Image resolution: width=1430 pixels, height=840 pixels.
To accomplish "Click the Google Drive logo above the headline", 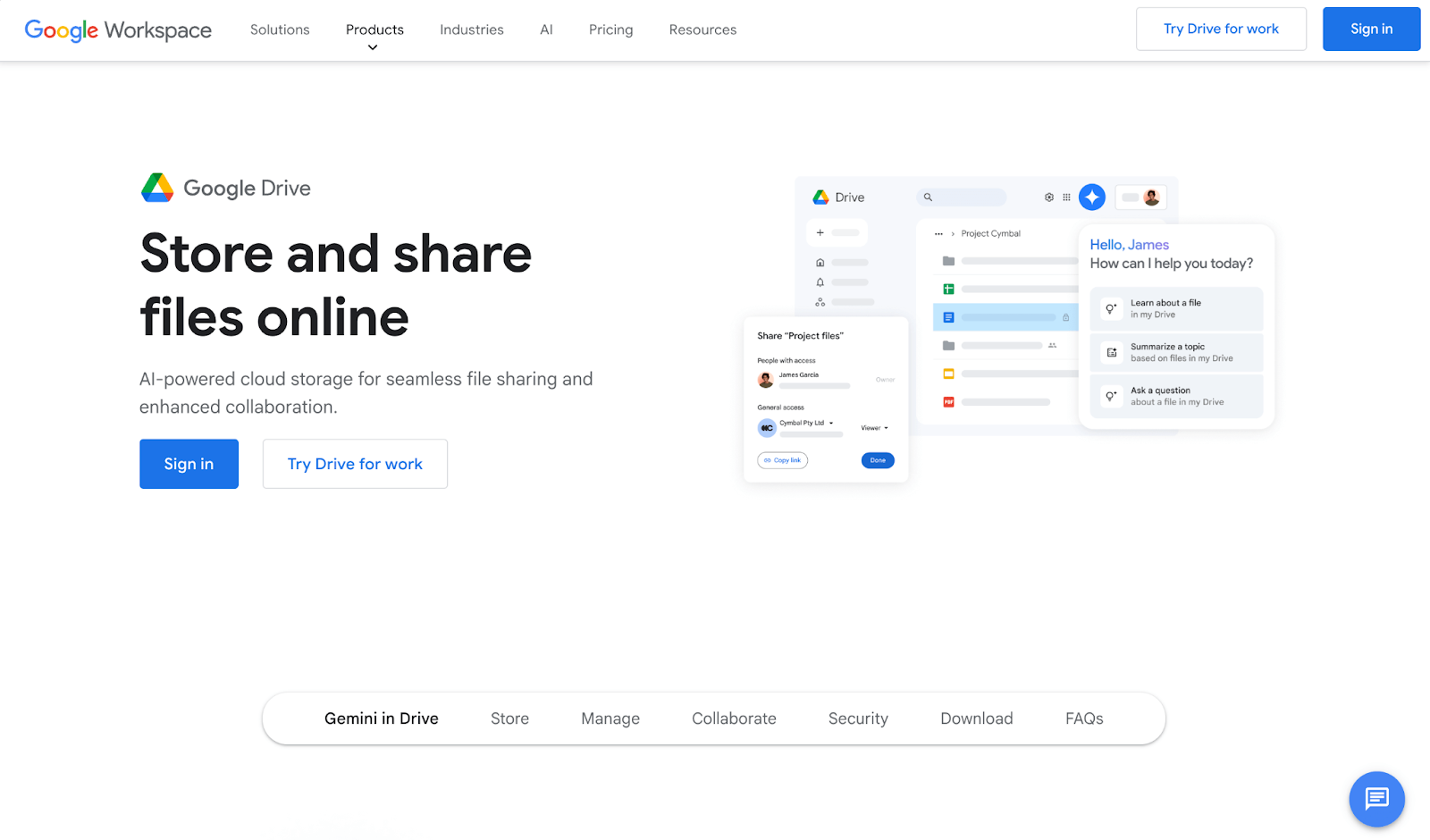I will 157,188.
